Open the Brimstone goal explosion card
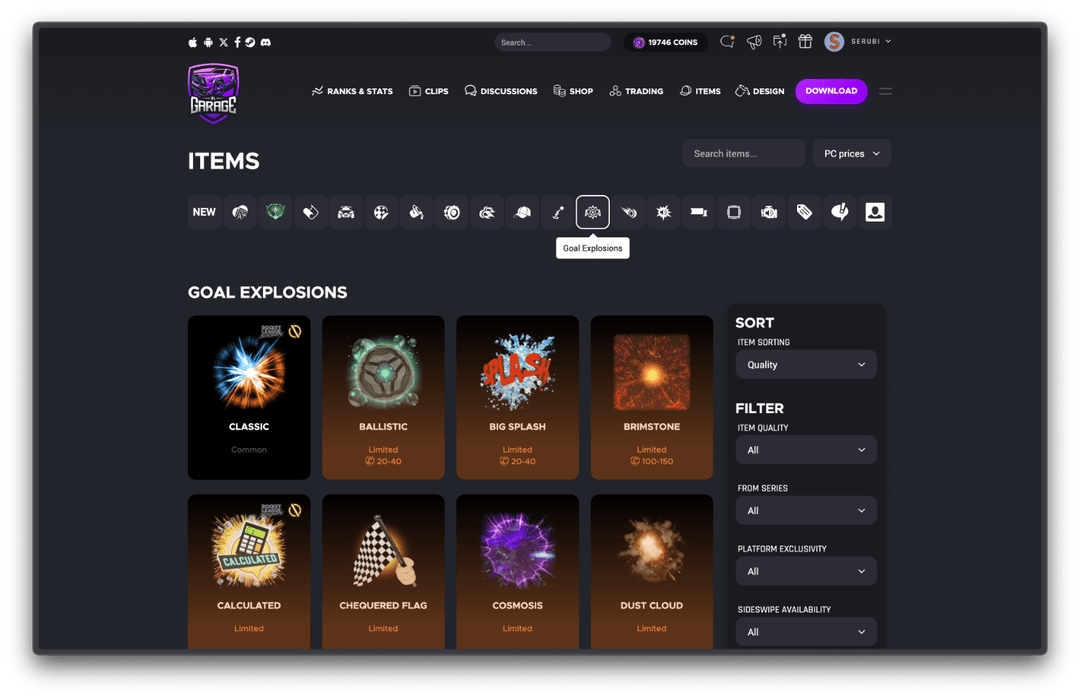 pyautogui.click(x=651, y=397)
